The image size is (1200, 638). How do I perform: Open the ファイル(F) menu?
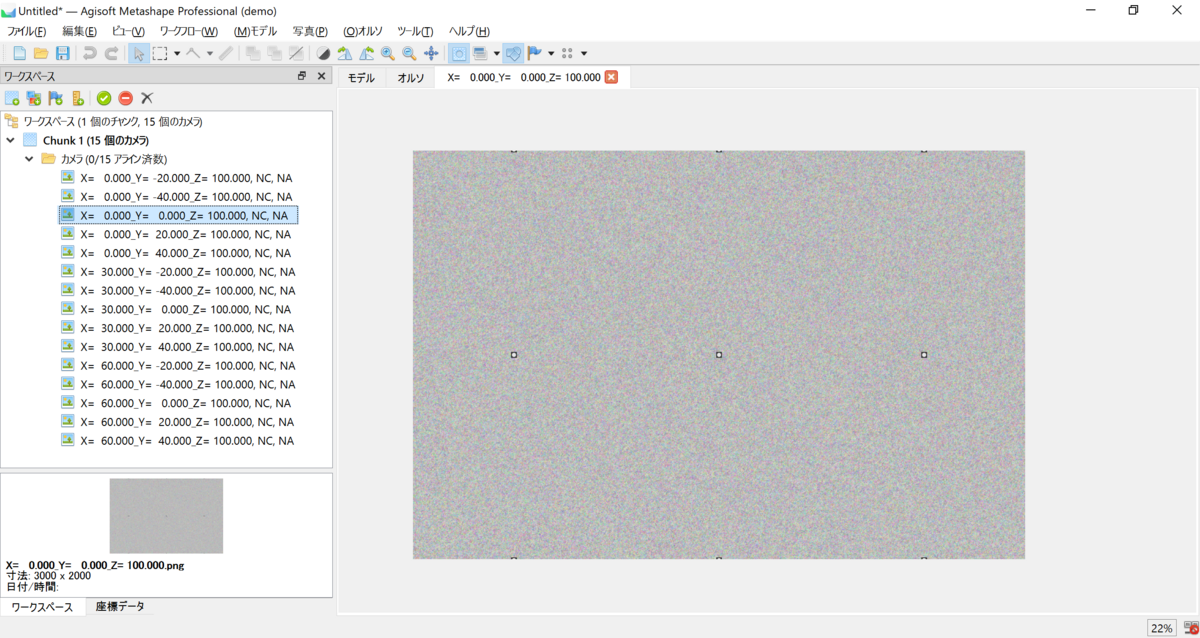26,31
